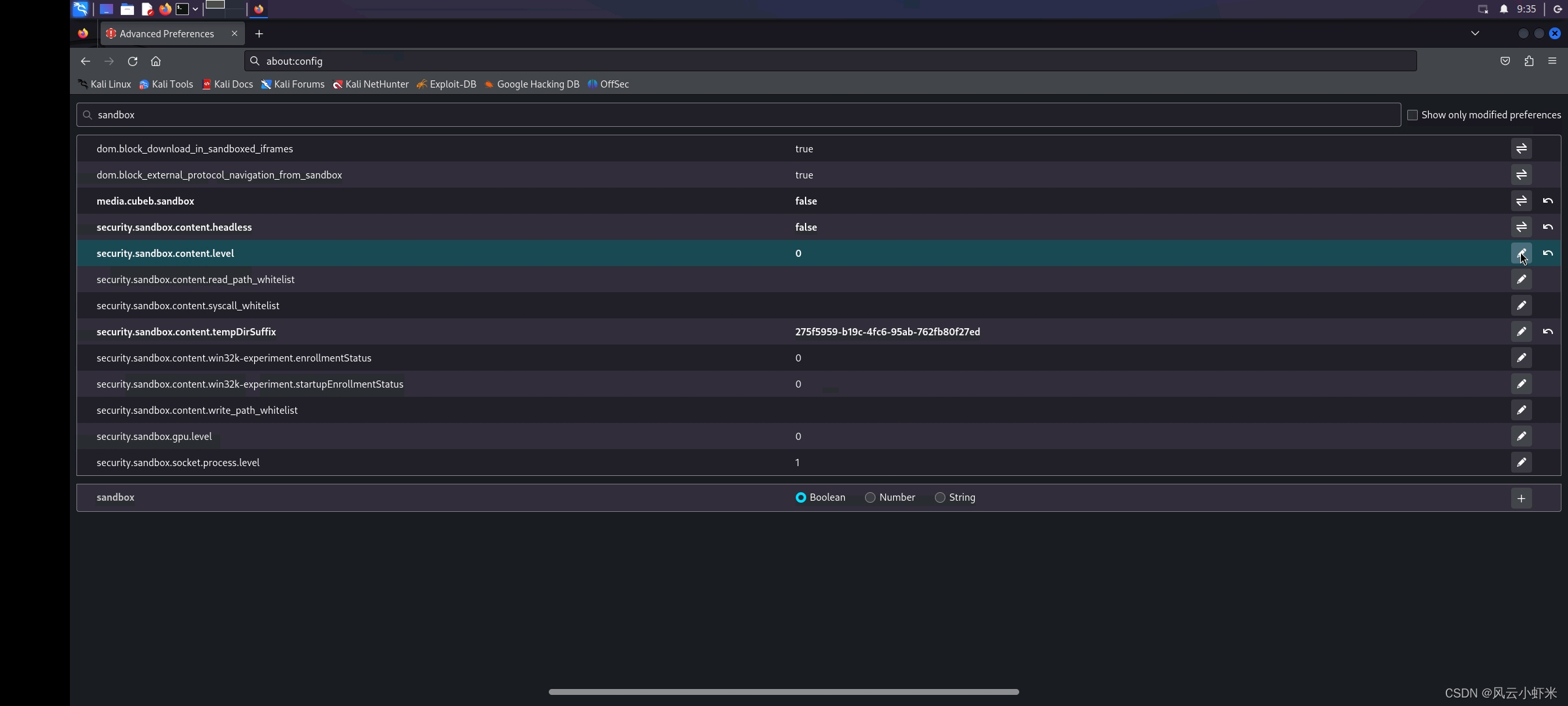Expand the list all tabs chevron
Image resolution: width=1568 pixels, height=706 pixels.
point(1475,33)
